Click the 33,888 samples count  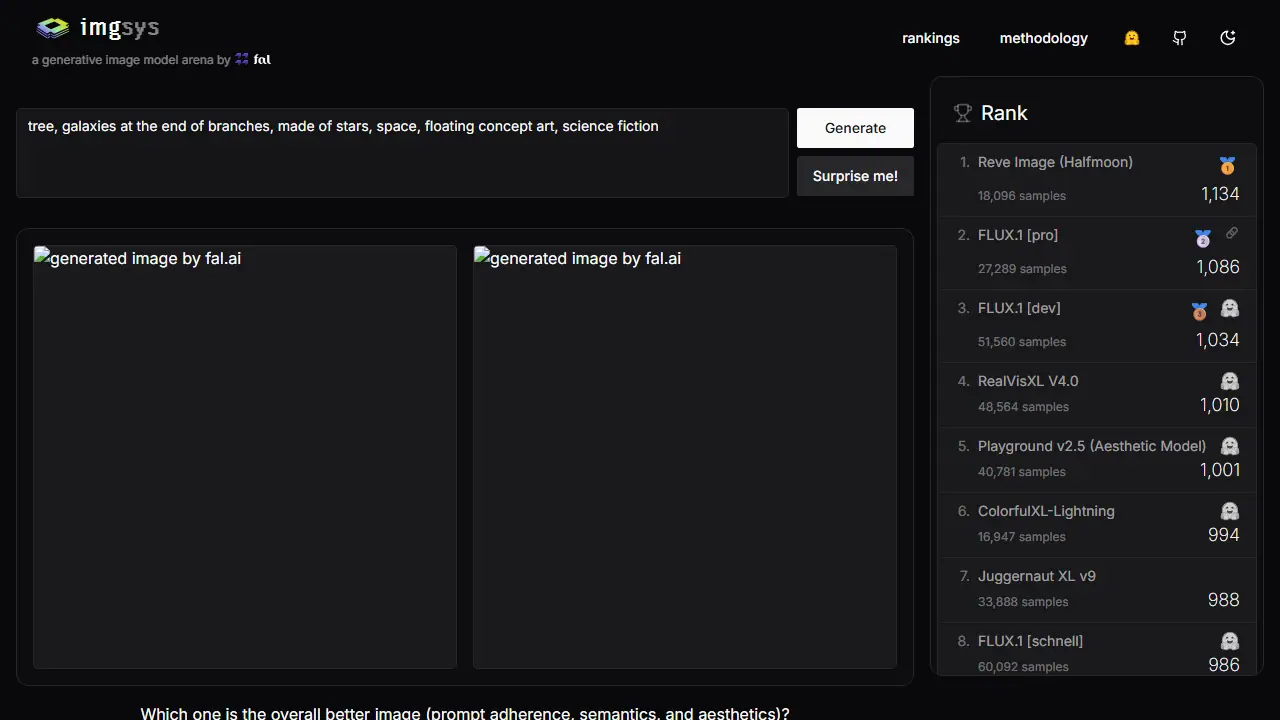(x=1023, y=602)
